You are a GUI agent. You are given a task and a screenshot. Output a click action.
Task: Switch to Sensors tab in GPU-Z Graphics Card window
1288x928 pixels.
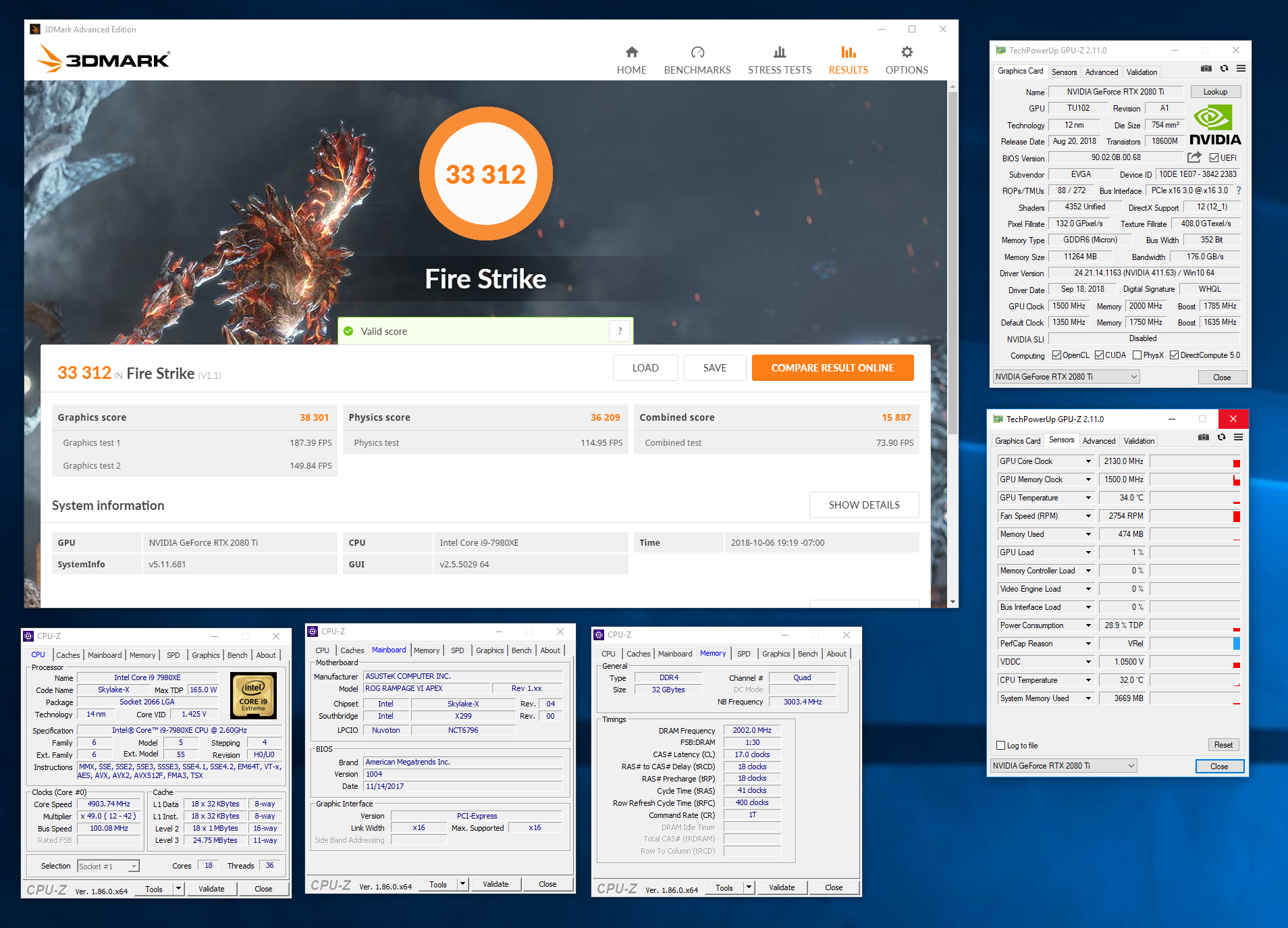(1065, 72)
